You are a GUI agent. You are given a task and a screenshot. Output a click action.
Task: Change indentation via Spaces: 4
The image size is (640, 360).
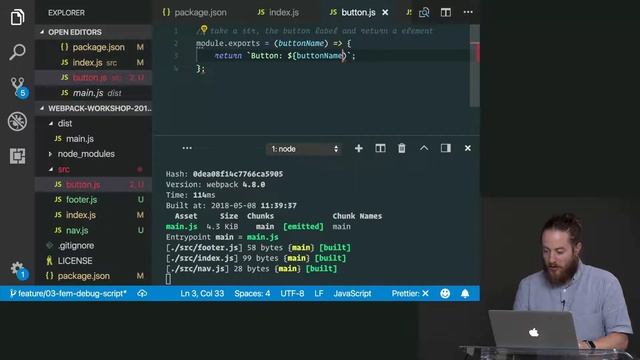[252, 293]
